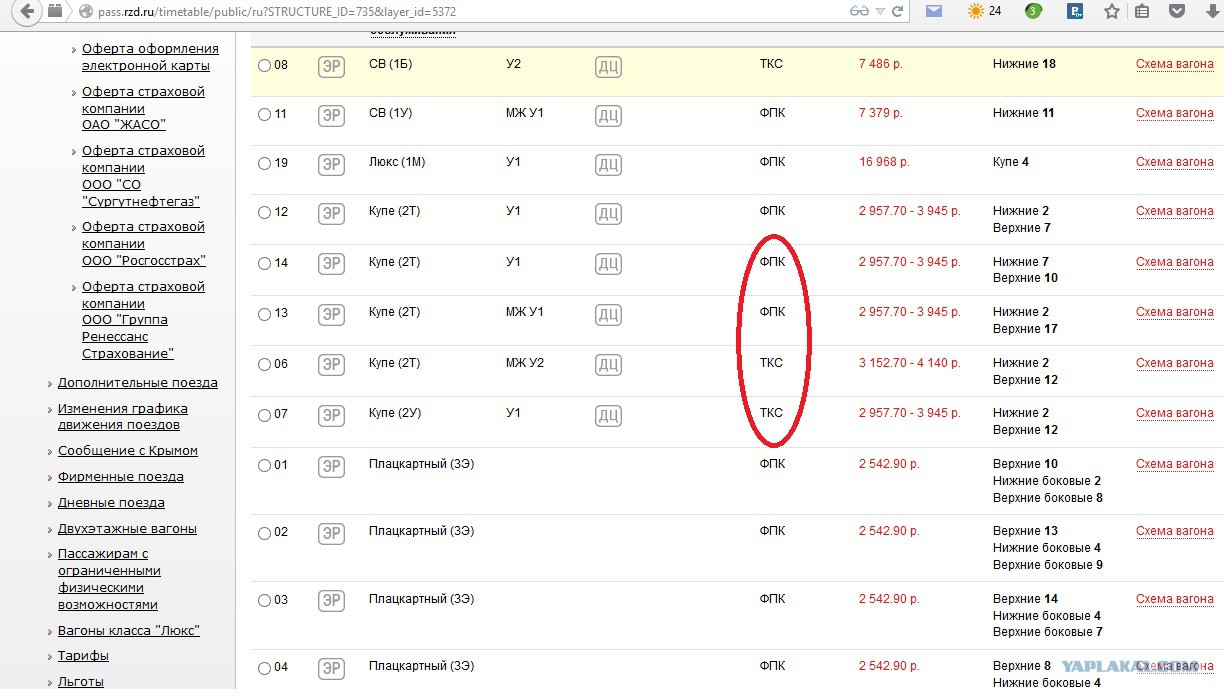Click the folder icon next to the back arrow
1224x696 pixels.
(x=55, y=12)
